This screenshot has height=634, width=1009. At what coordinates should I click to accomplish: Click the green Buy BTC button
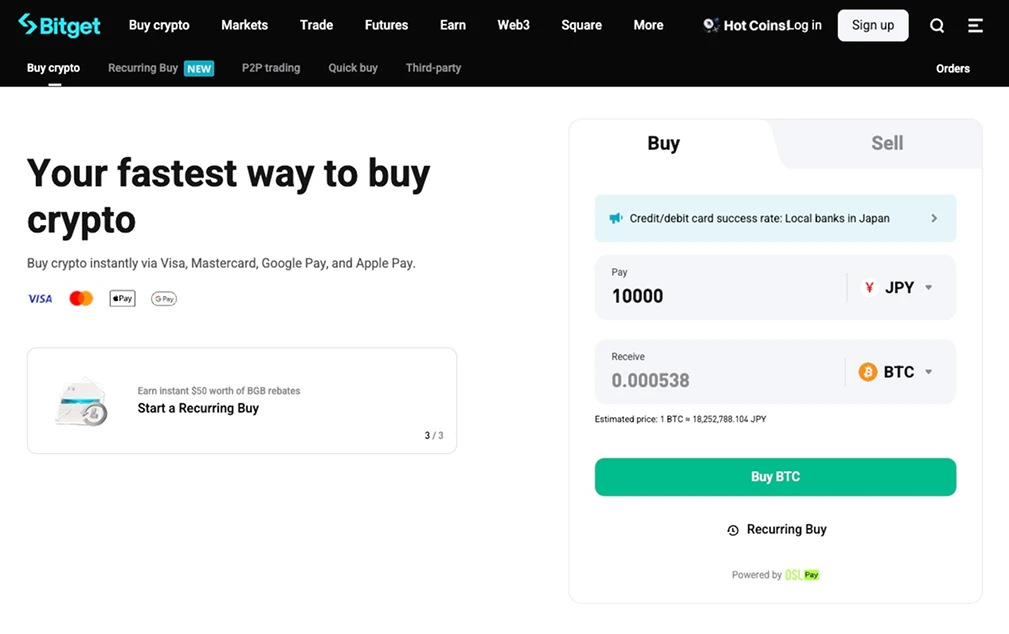click(775, 477)
